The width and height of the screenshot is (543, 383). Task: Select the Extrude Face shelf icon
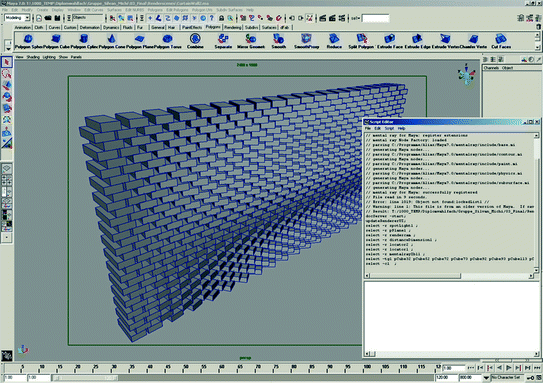click(x=390, y=39)
